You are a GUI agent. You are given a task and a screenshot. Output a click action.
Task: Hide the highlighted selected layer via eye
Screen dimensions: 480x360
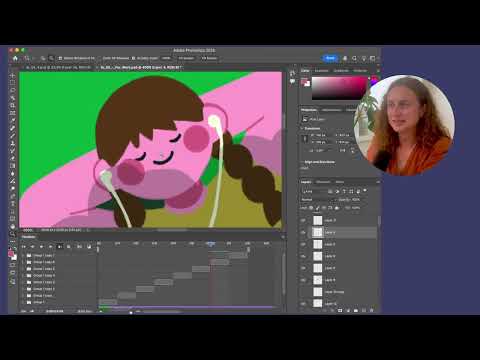tap(303, 232)
